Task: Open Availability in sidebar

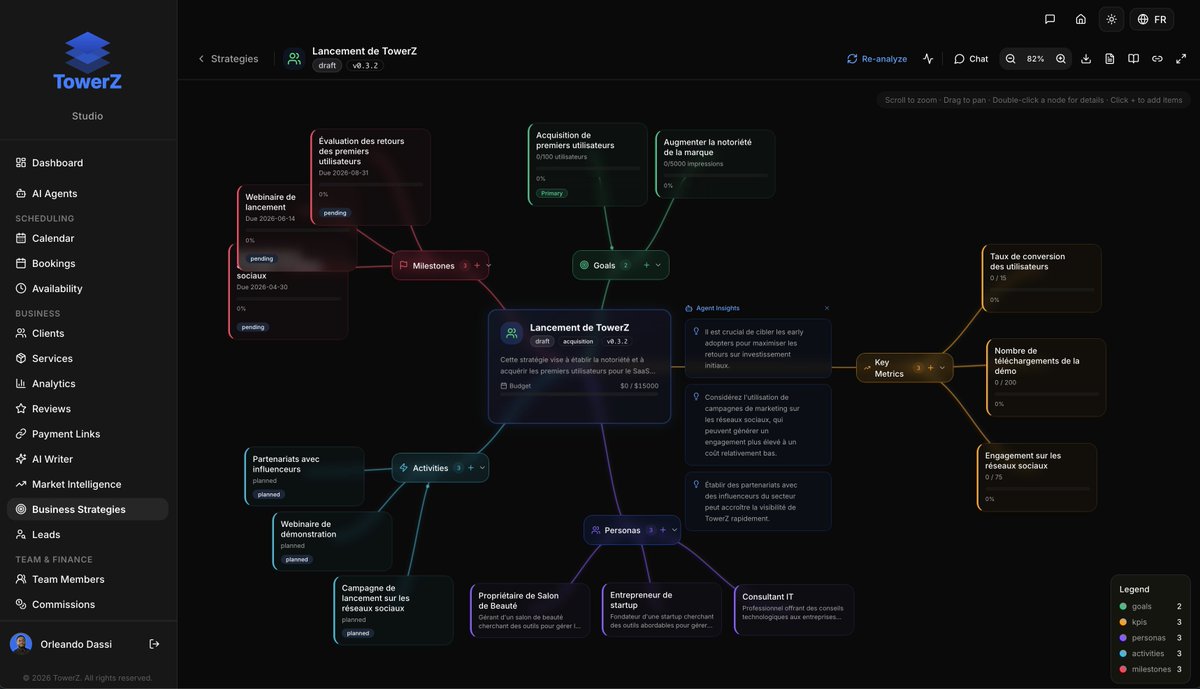Action: click(88, 289)
